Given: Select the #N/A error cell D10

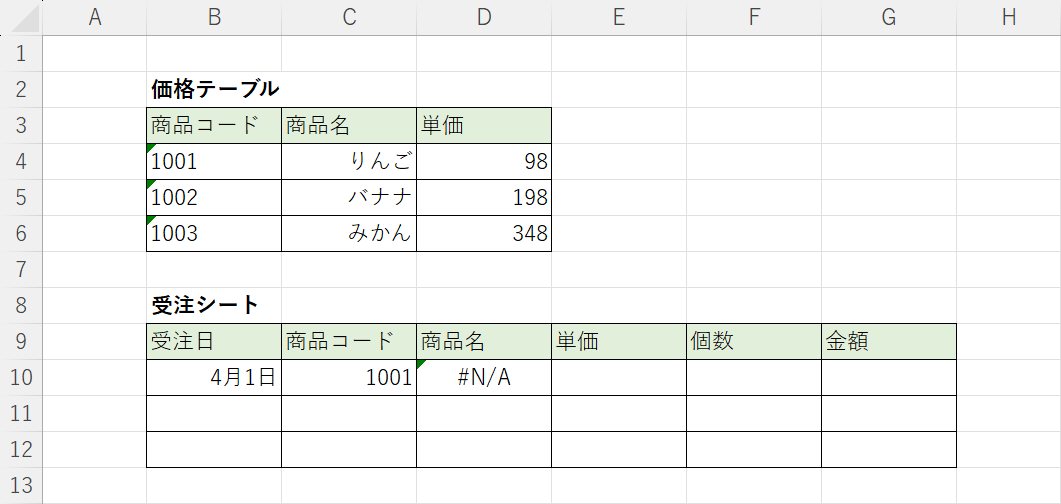Looking at the screenshot, I should 483,378.
